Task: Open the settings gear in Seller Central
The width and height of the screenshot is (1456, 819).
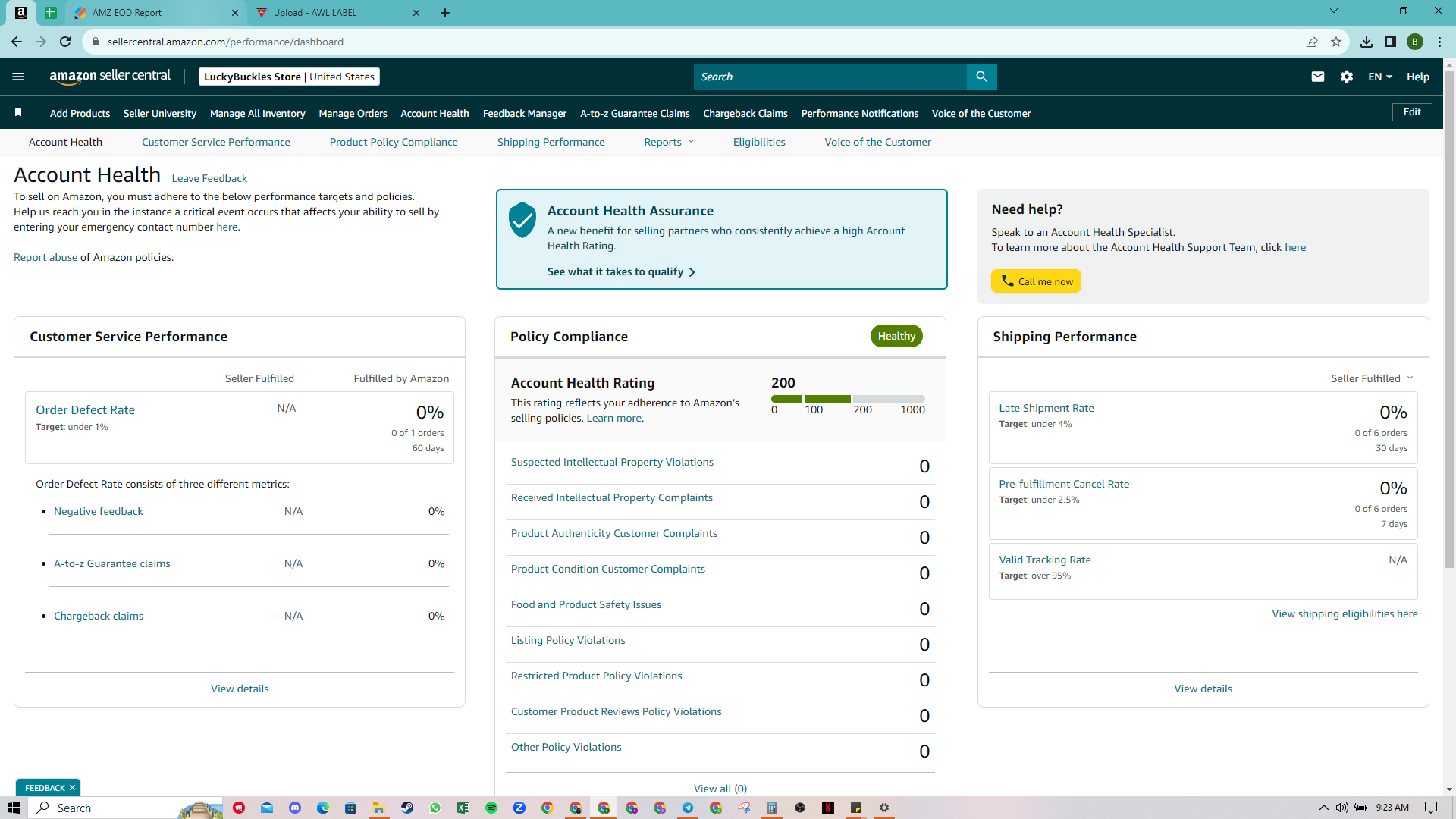Action: click(1347, 77)
